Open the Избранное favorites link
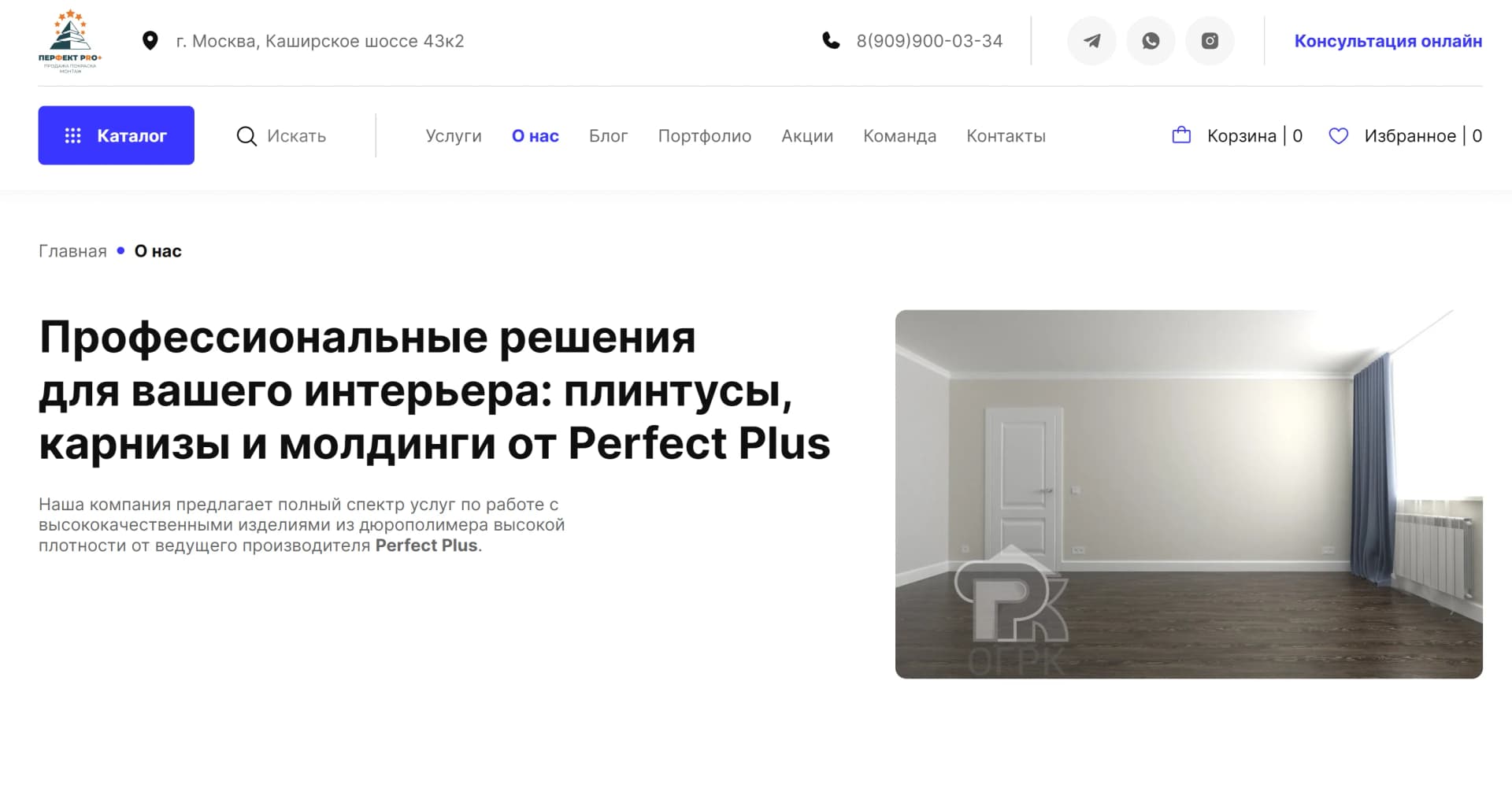 (1406, 136)
